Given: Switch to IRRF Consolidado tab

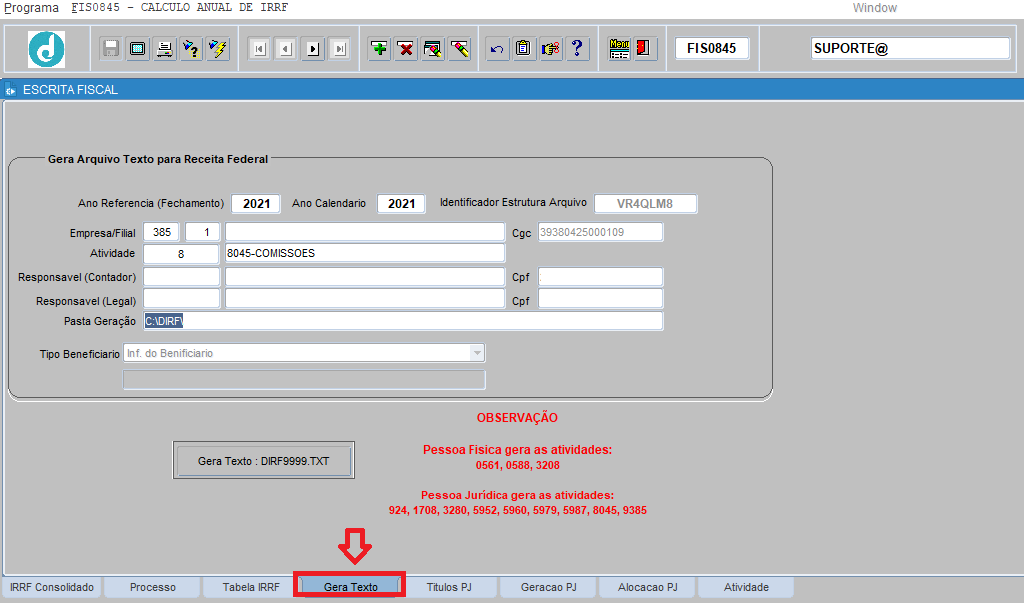Looking at the screenshot, I should click(52, 587).
